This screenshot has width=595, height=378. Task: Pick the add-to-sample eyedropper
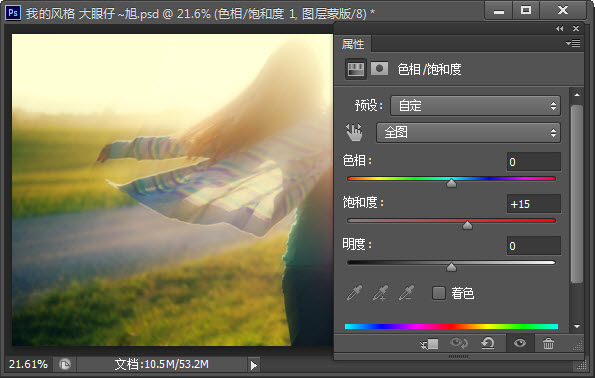click(380, 293)
